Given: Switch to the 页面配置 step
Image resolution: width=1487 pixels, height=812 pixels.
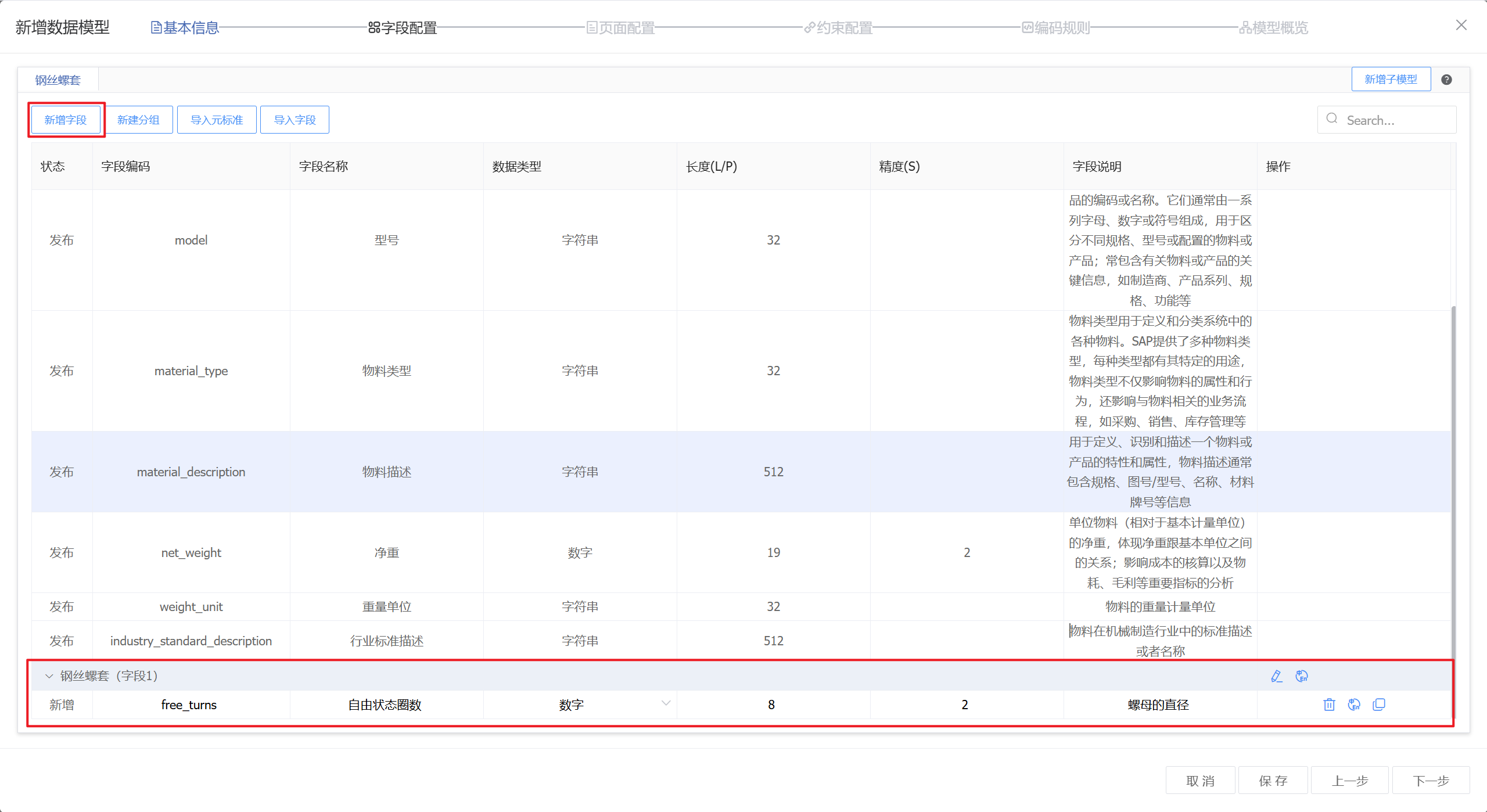Looking at the screenshot, I should click(620, 27).
